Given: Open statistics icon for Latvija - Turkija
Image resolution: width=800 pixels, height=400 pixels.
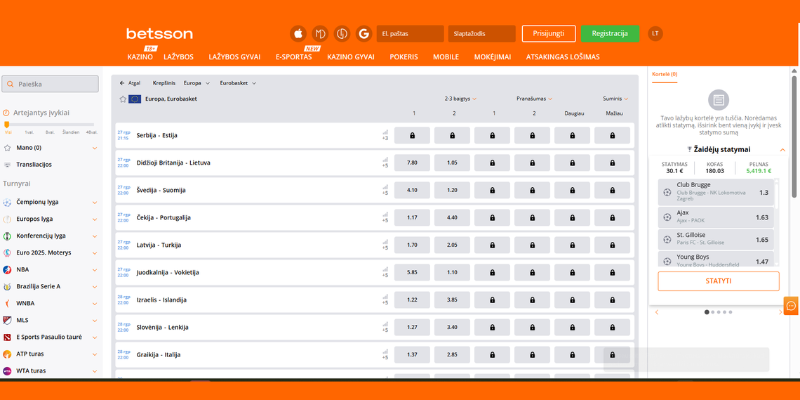Looking at the screenshot, I should pos(385,242).
